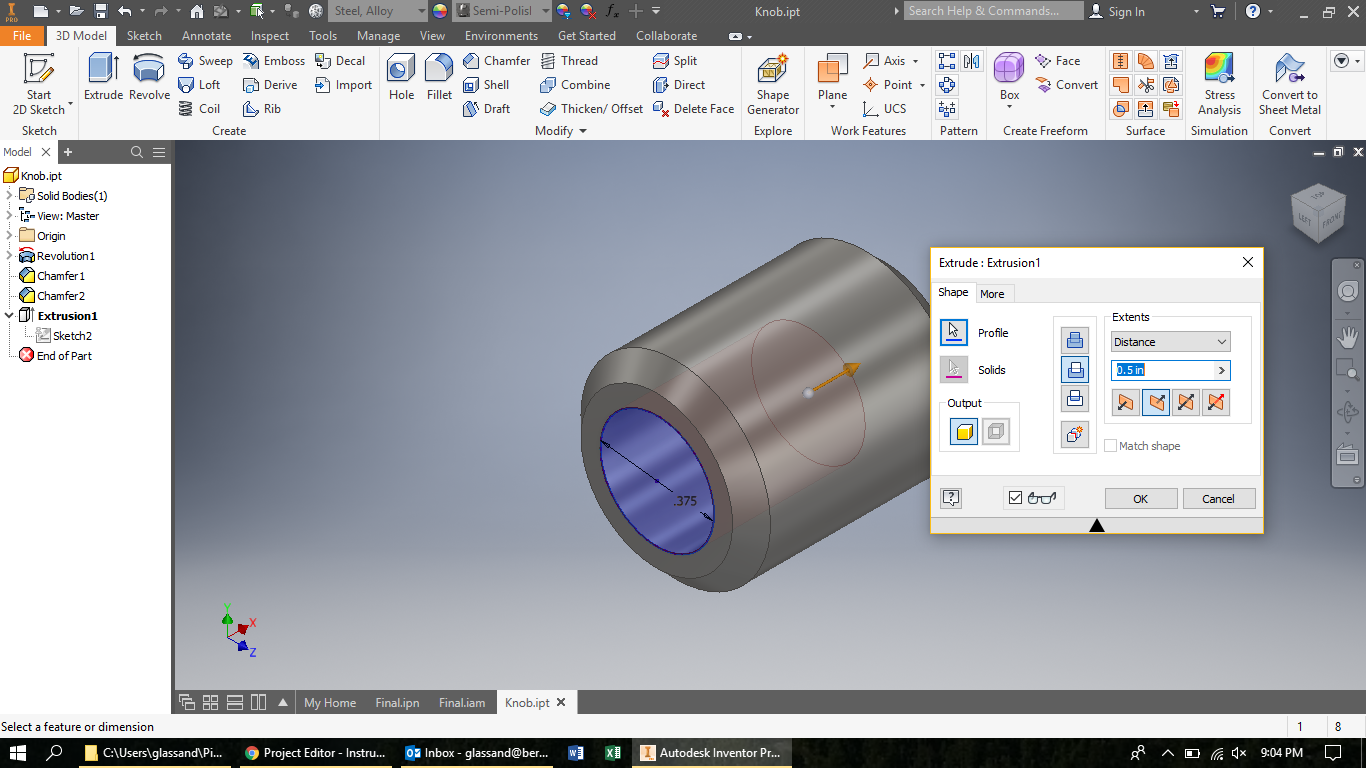Image resolution: width=1366 pixels, height=768 pixels.
Task: Select the Shell tool
Action: (x=486, y=85)
